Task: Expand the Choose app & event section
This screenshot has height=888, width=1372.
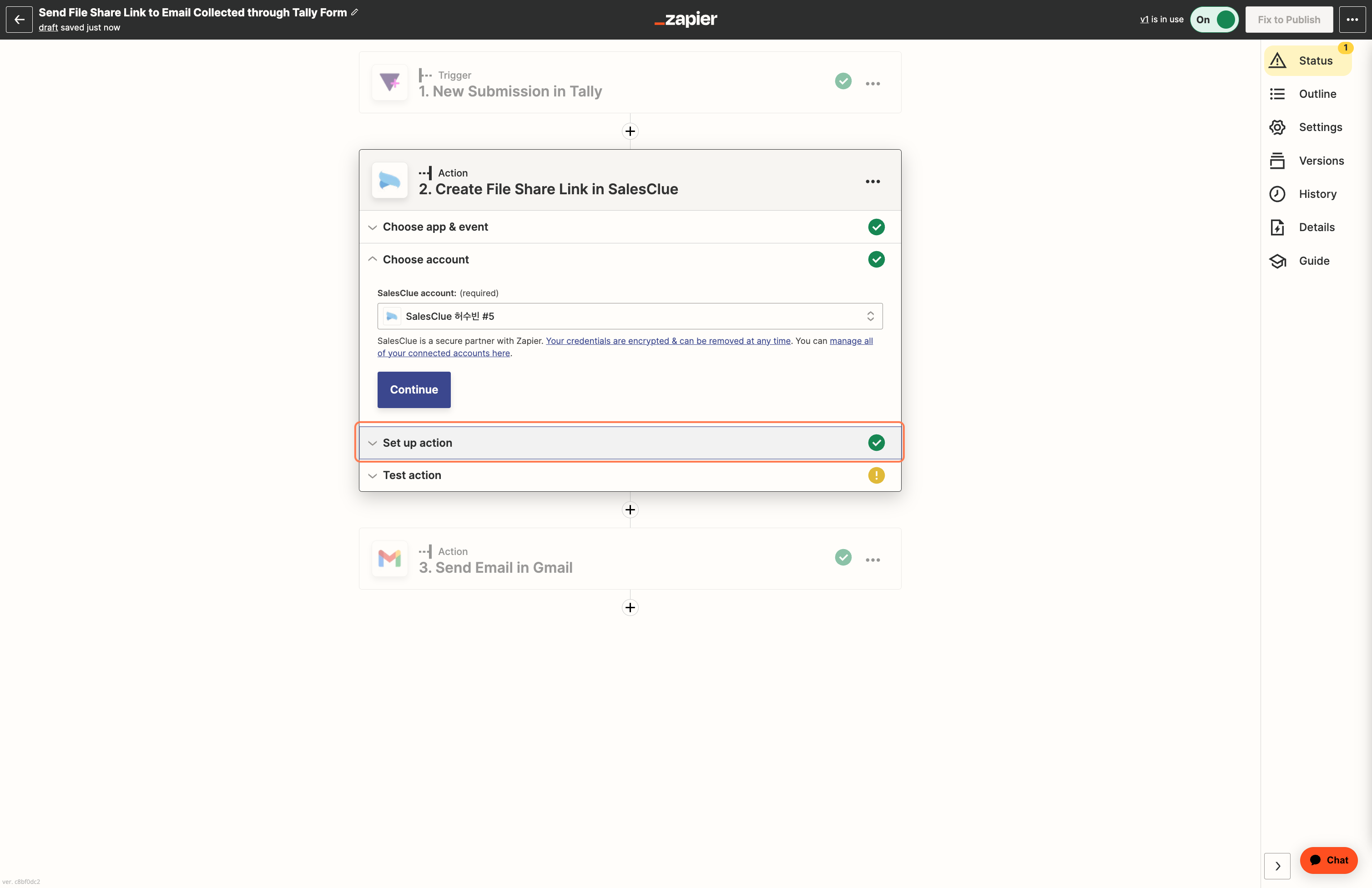Action: 630,227
